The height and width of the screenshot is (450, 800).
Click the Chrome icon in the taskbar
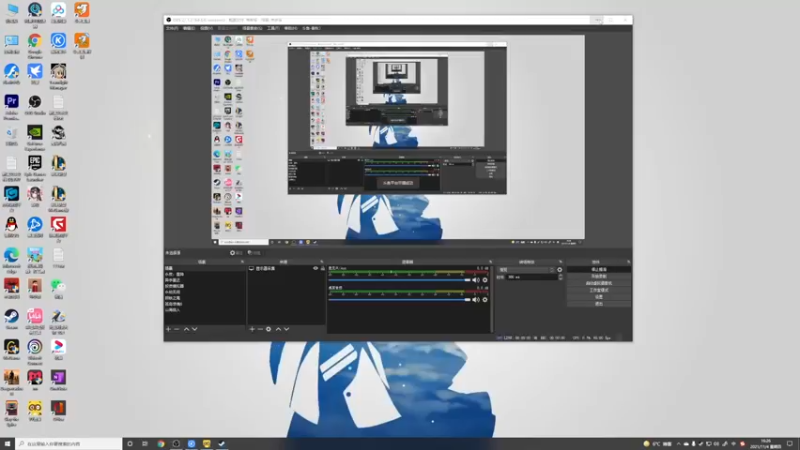pos(161,444)
